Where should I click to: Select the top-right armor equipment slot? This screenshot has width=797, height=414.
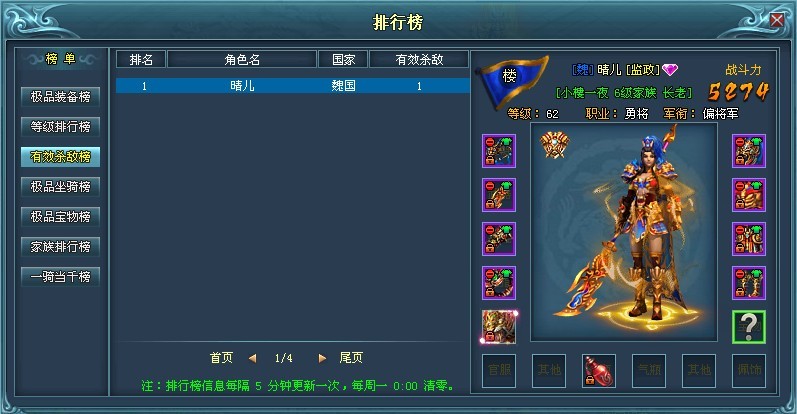(x=749, y=151)
